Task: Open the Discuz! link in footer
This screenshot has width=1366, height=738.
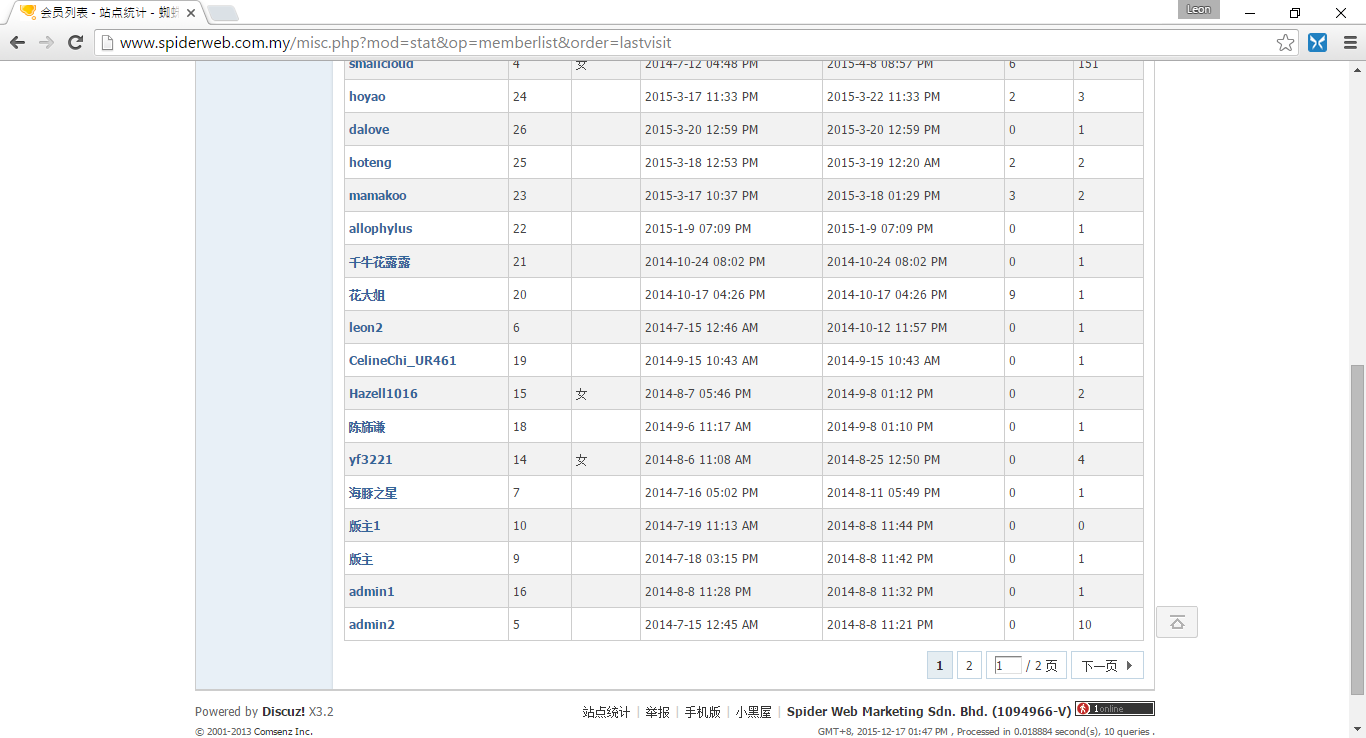Action: (x=284, y=712)
